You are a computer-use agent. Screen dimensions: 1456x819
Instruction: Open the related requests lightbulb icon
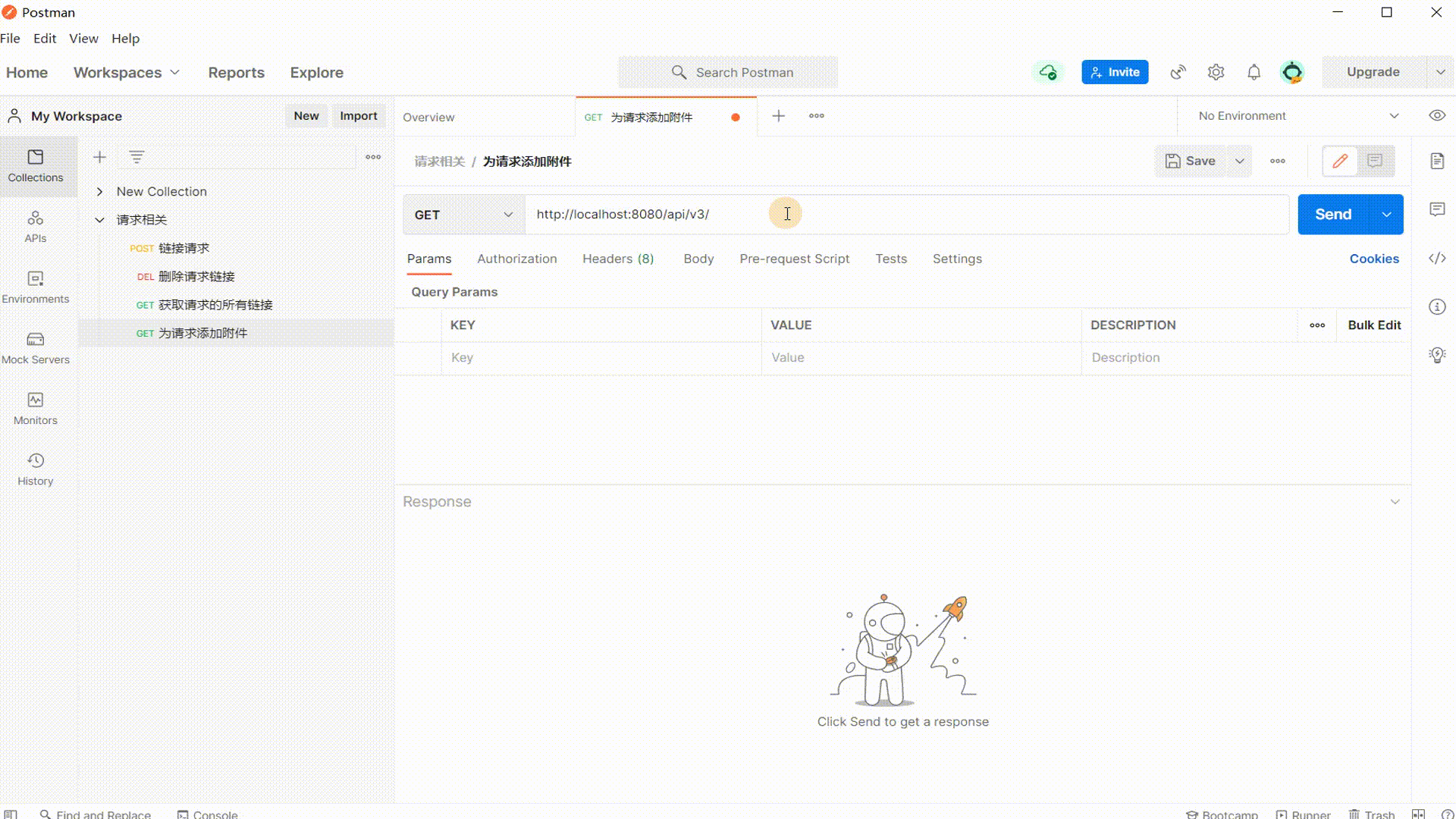point(1437,355)
